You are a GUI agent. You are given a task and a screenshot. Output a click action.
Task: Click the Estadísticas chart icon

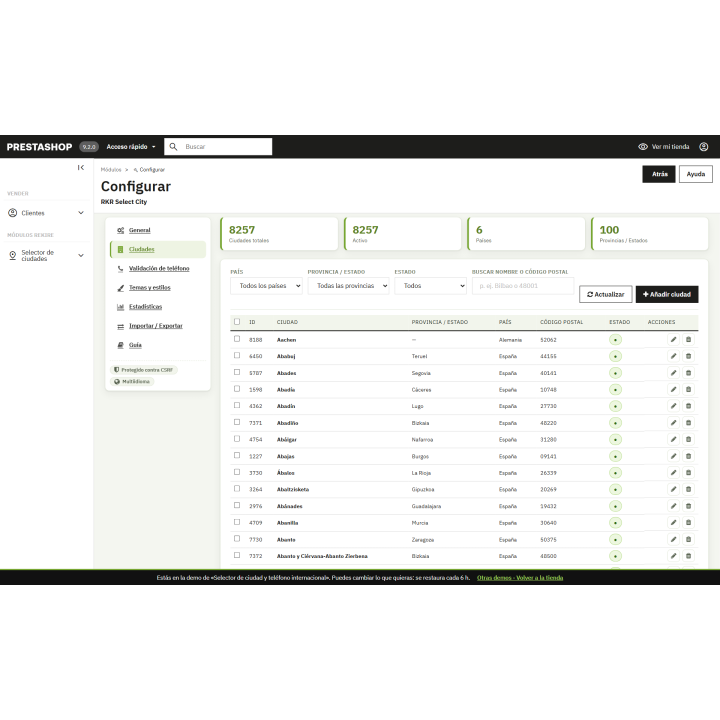(x=120, y=307)
